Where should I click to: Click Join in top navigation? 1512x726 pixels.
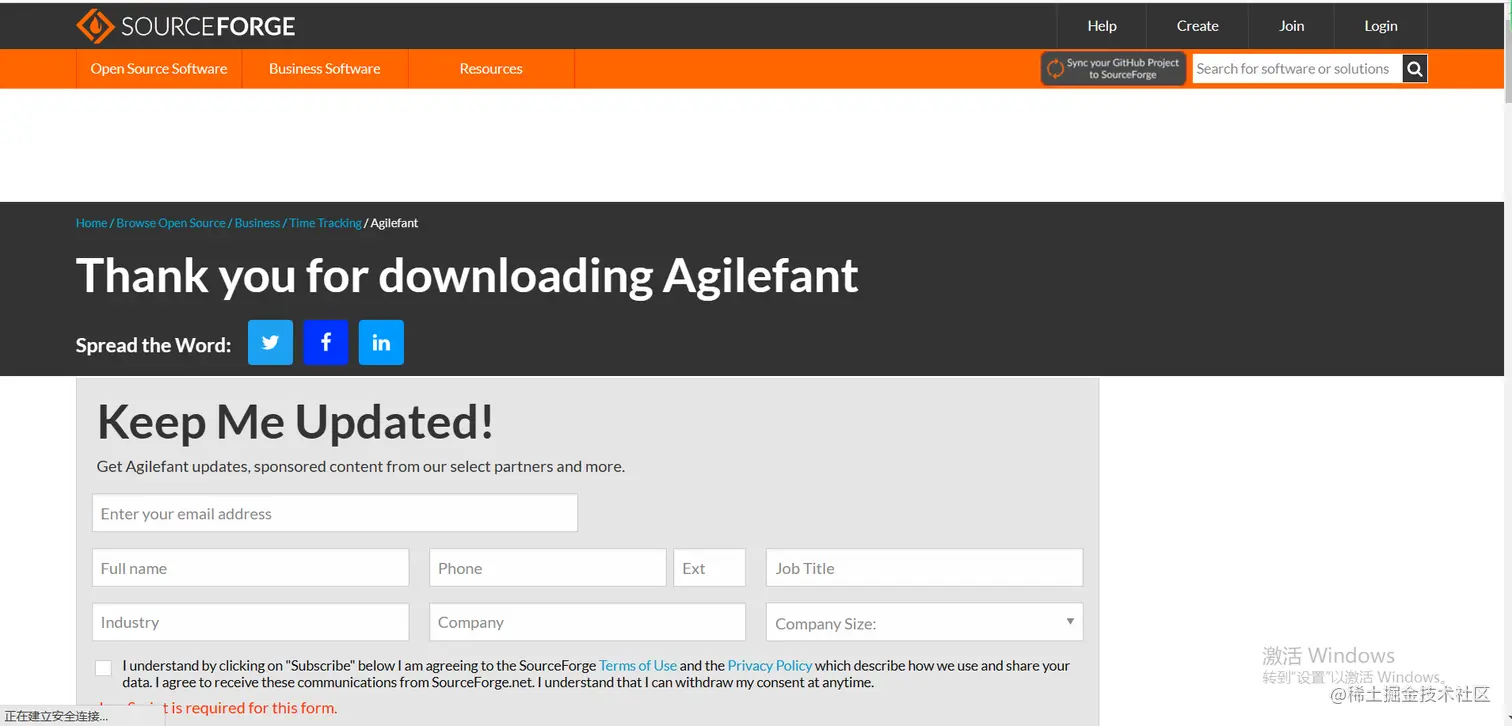click(1292, 26)
